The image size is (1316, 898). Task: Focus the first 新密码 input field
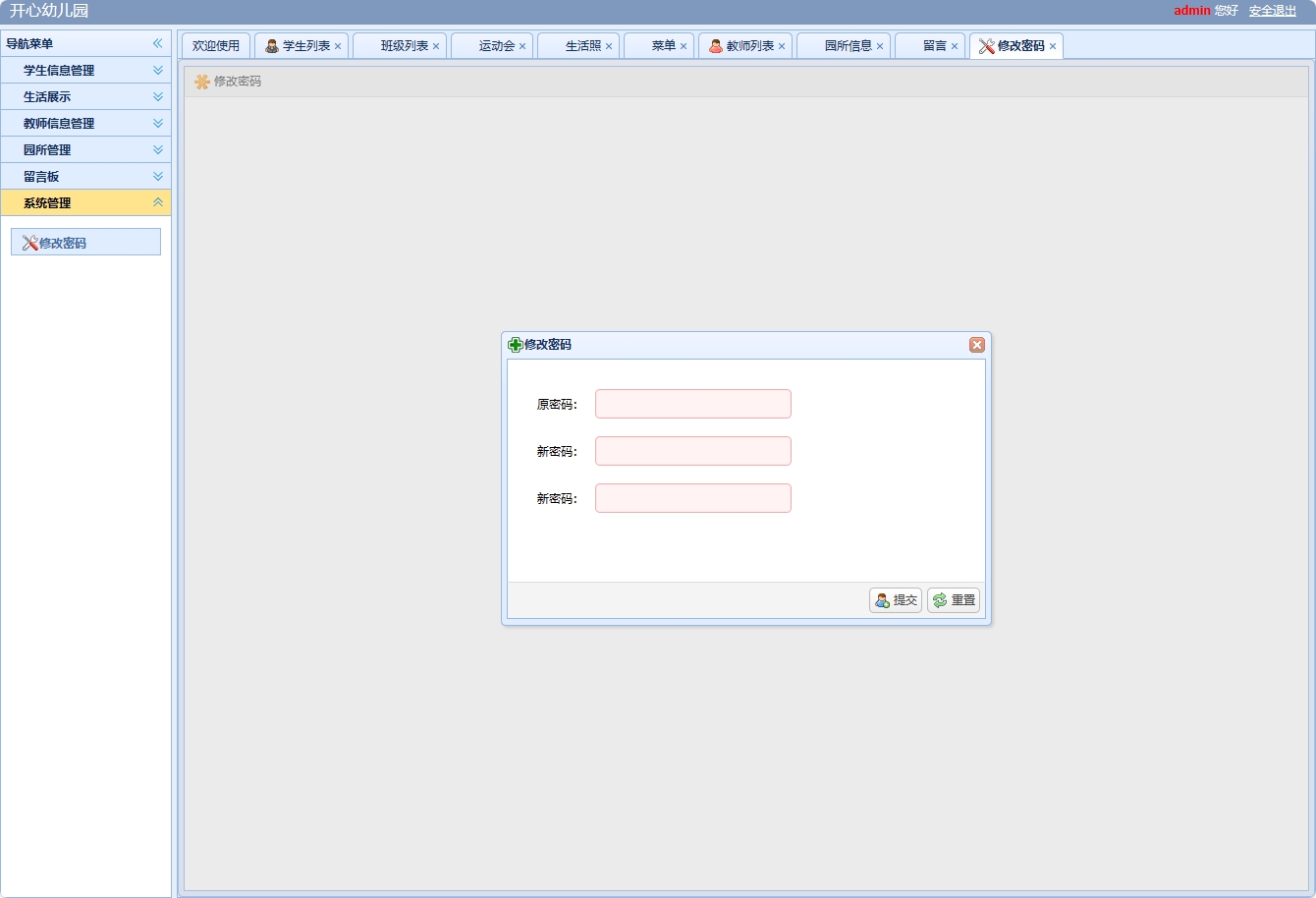pos(693,451)
